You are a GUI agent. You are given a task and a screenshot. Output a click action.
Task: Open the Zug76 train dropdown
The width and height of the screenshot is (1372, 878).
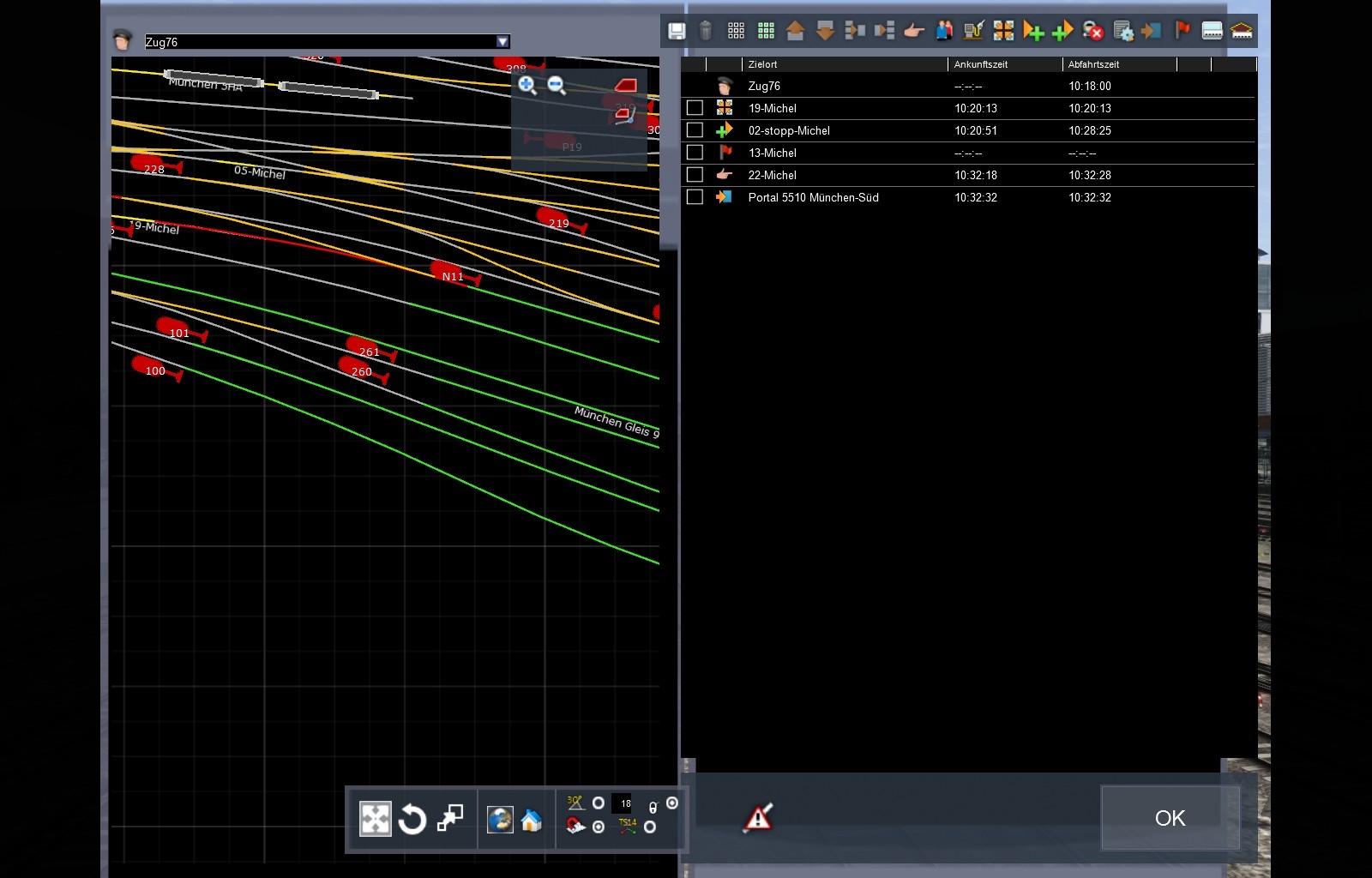pos(503,42)
